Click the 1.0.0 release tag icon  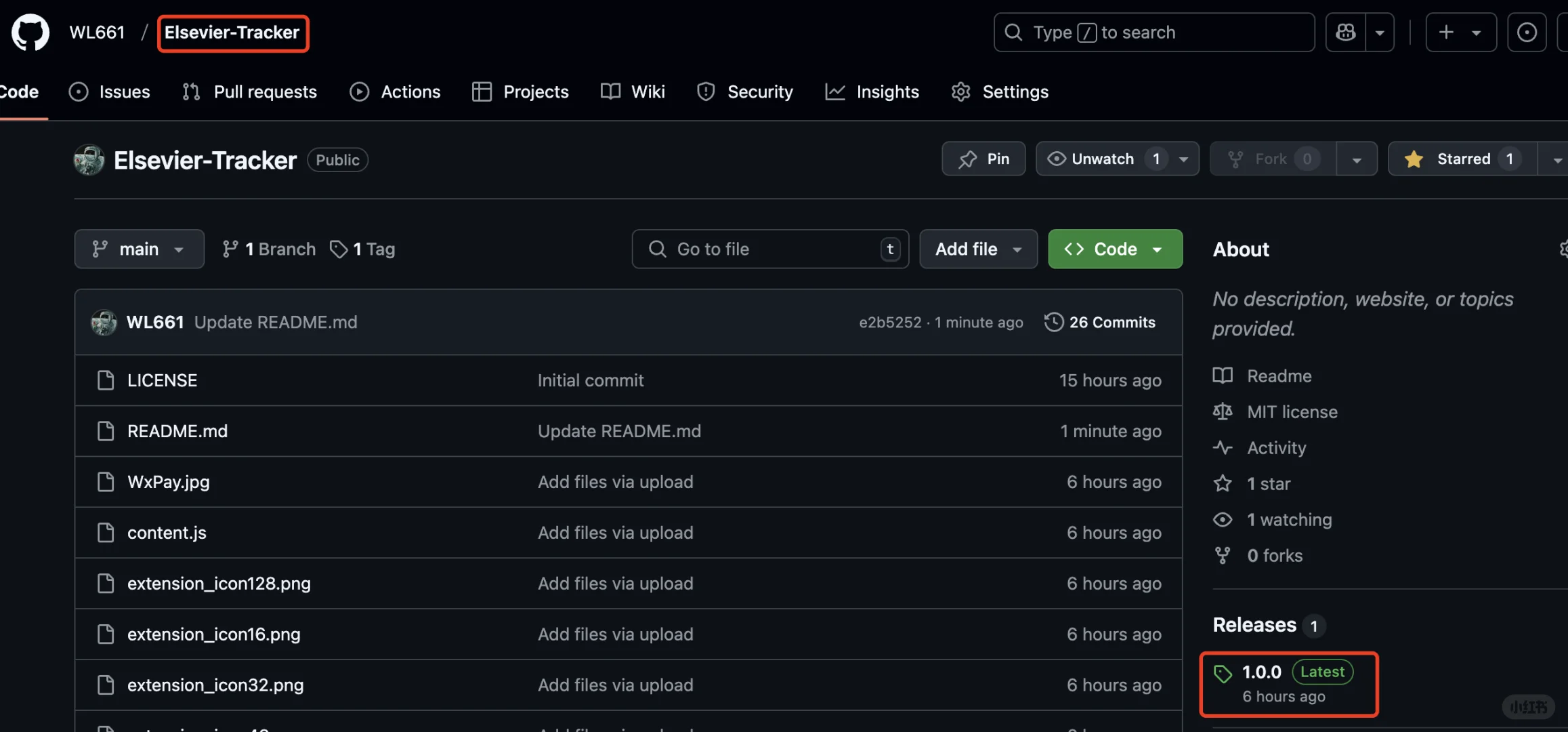[x=1223, y=673]
